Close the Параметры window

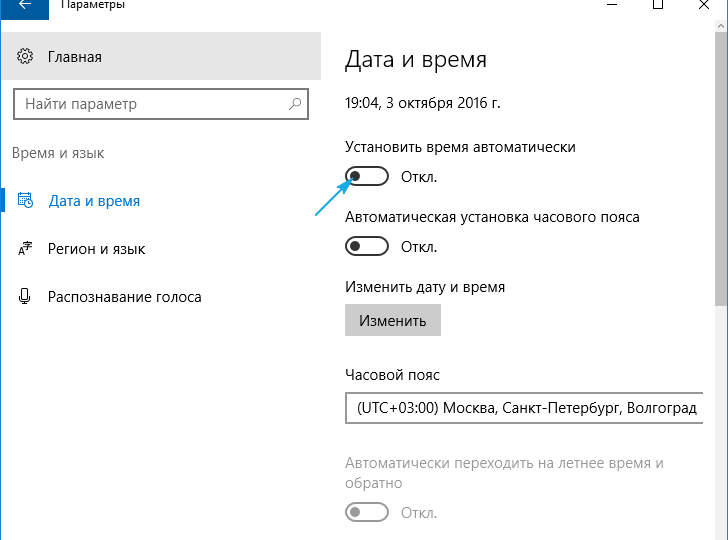(x=704, y=6)
